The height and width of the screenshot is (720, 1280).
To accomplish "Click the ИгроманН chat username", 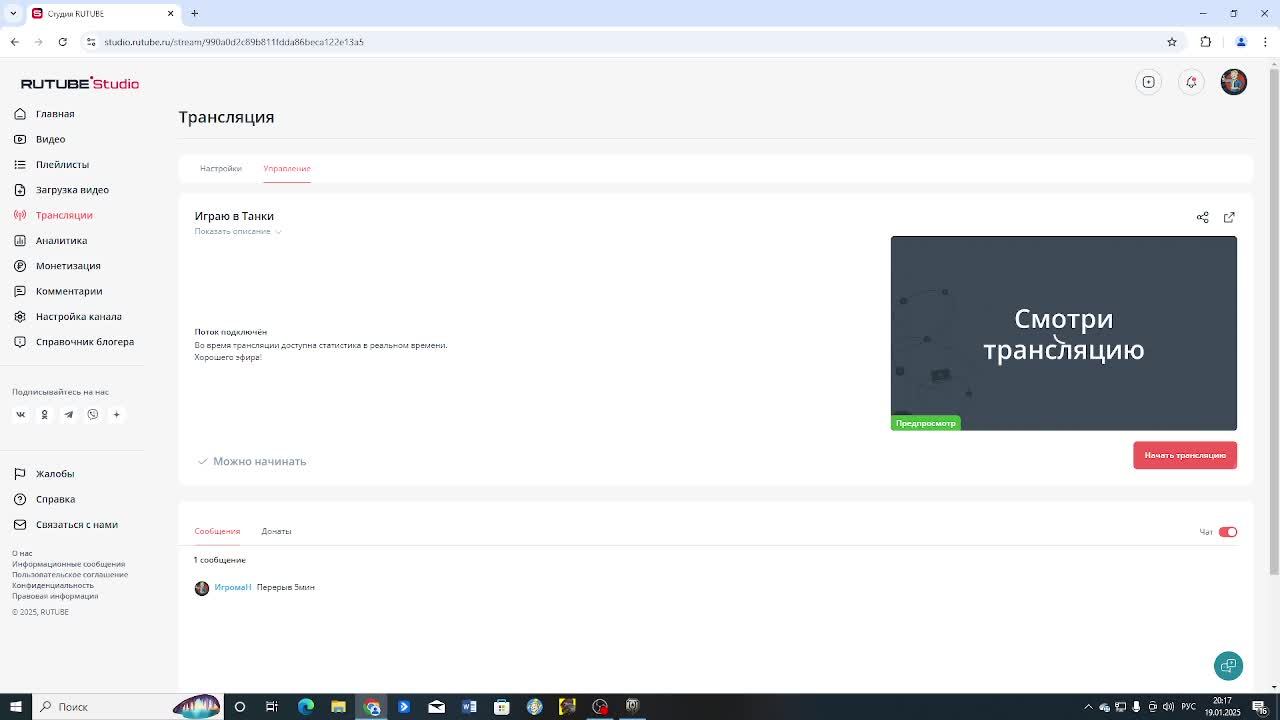I will (x=233, y=587).
